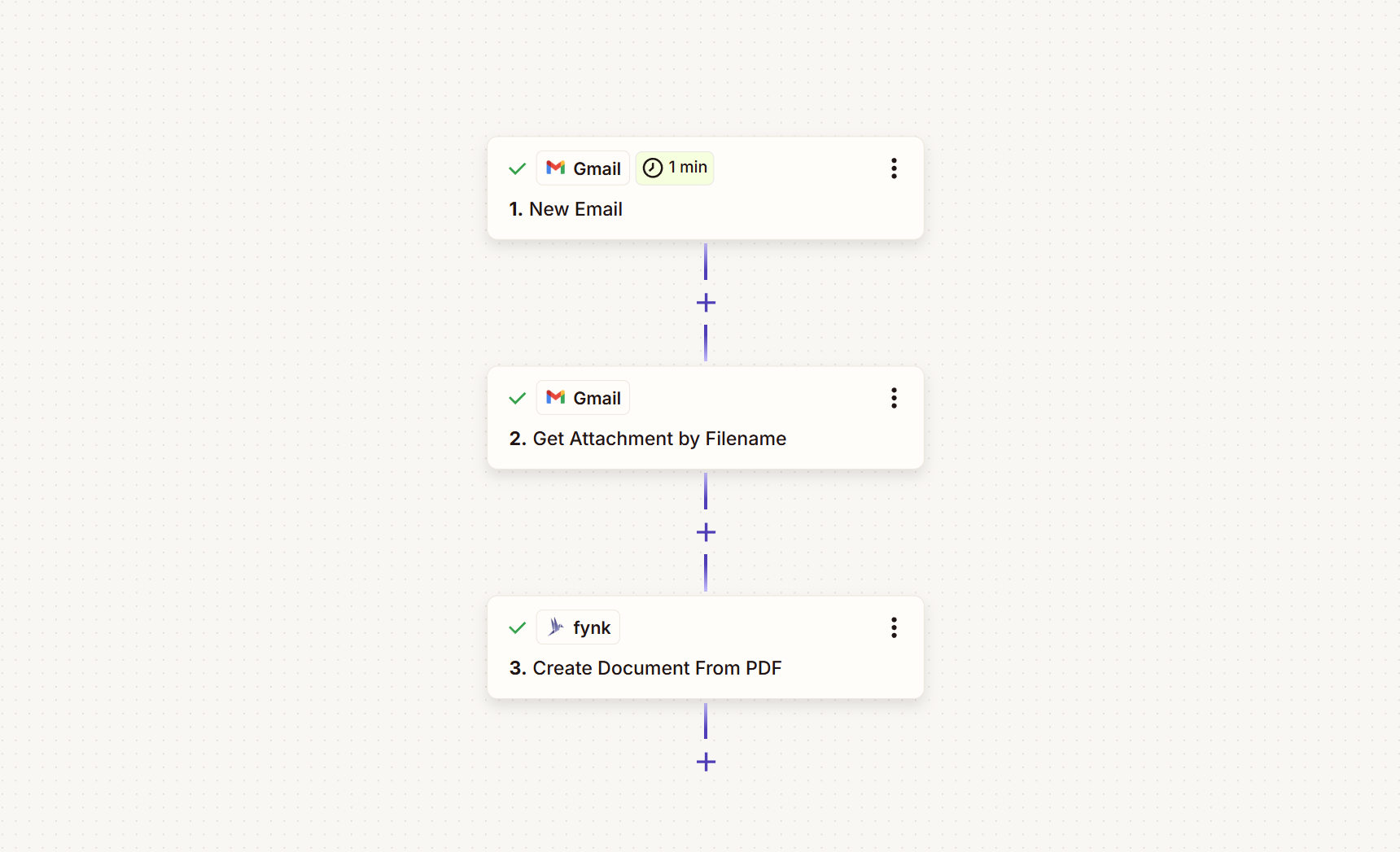Image resolution: width=1400 pixels, height=852 pixels.
Task: Click the plus icon between steps 1 and 2
Action: click(x=706, y=302)
